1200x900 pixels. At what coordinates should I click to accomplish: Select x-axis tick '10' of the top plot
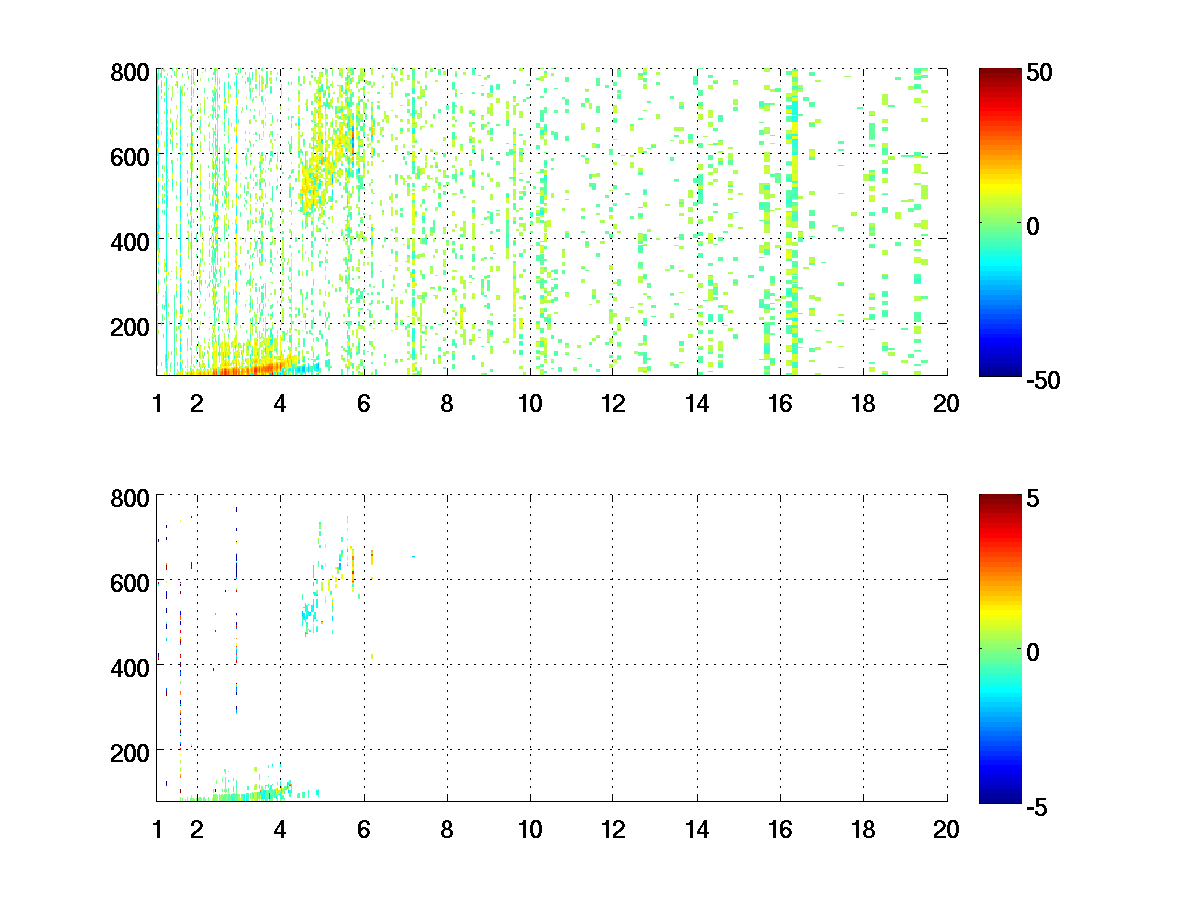[530, 404]
